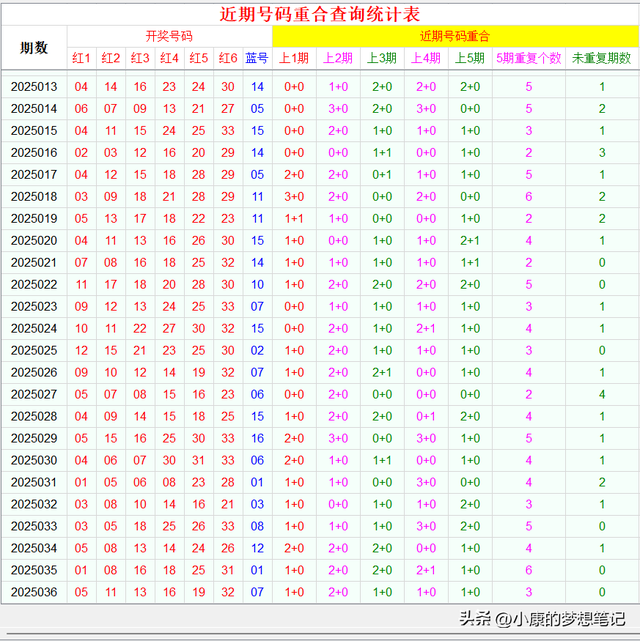Click 上4期 value 0+1 in row 2025028

click(x=426, y=417)
